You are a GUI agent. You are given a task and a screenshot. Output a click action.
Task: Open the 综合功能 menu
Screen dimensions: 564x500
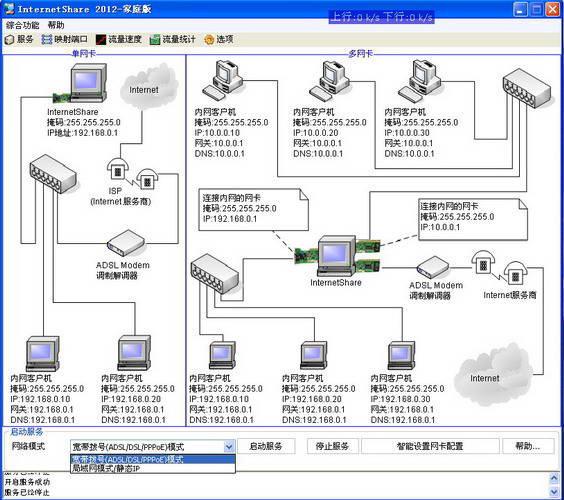pos(22,25)
